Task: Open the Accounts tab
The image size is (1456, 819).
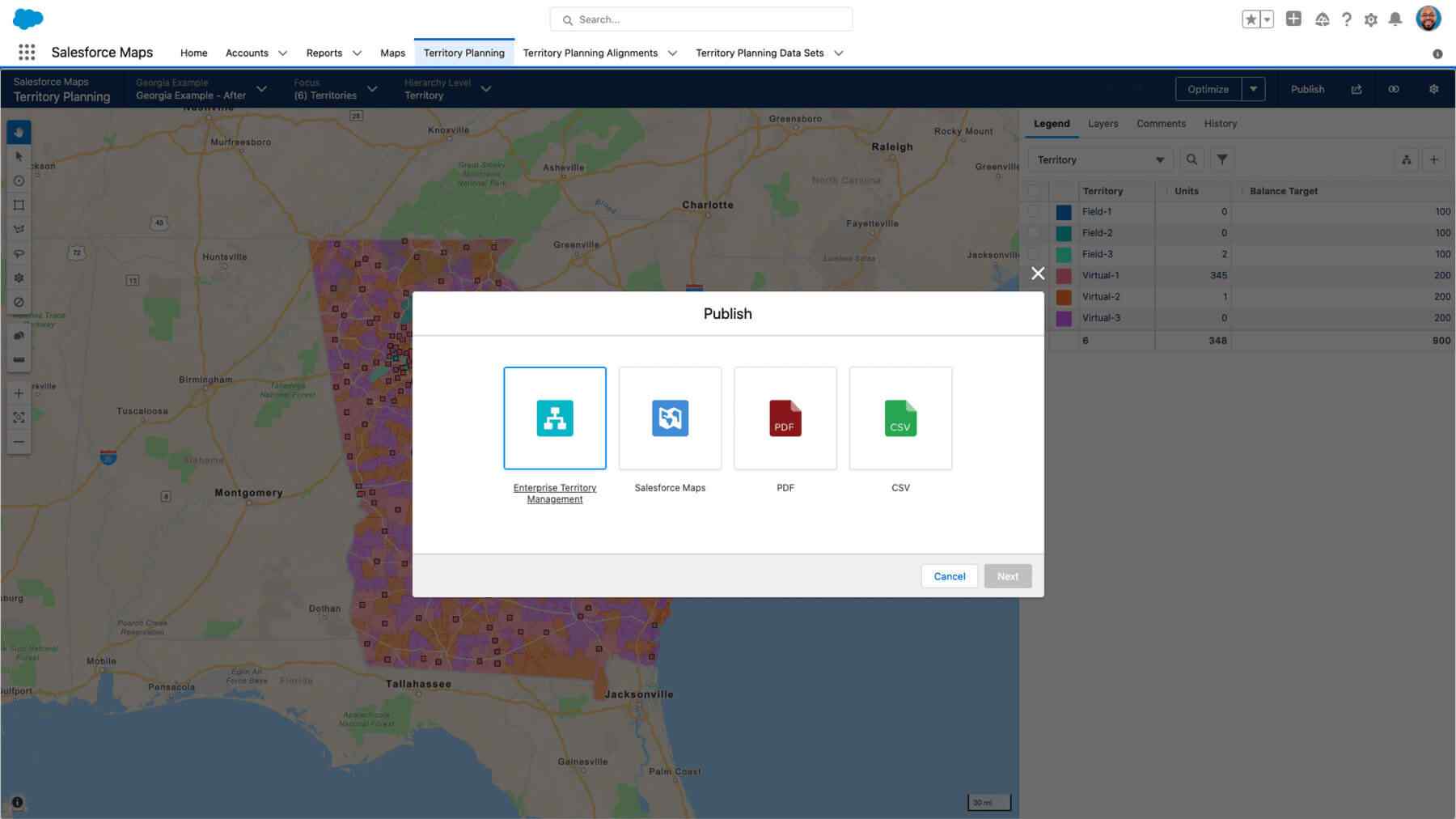Action: pyautogui.click(x=247, y=53)
